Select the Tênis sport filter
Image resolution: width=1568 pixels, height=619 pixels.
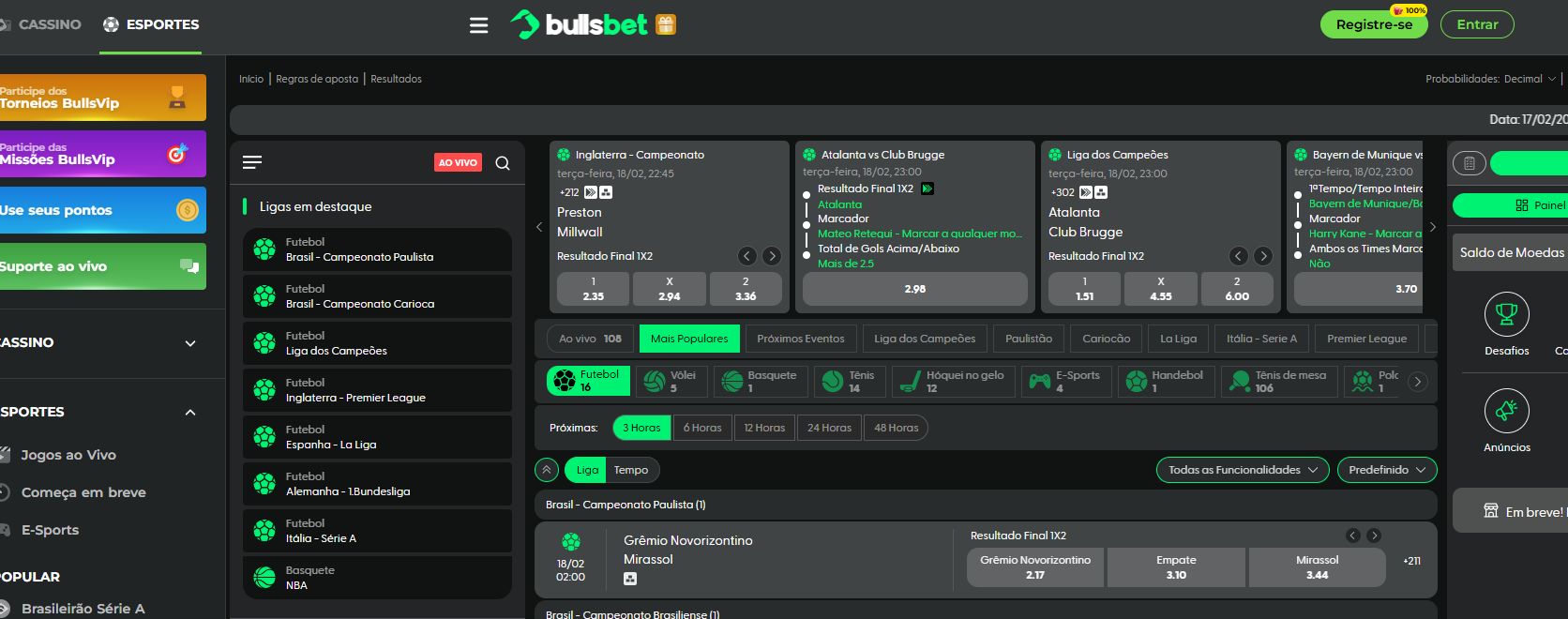tap(850, 381)
